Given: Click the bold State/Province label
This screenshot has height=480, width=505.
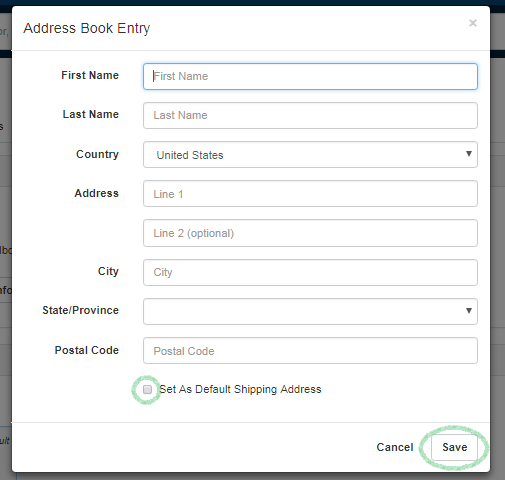Looking at the screenshot, I should (x=80, y=310).
